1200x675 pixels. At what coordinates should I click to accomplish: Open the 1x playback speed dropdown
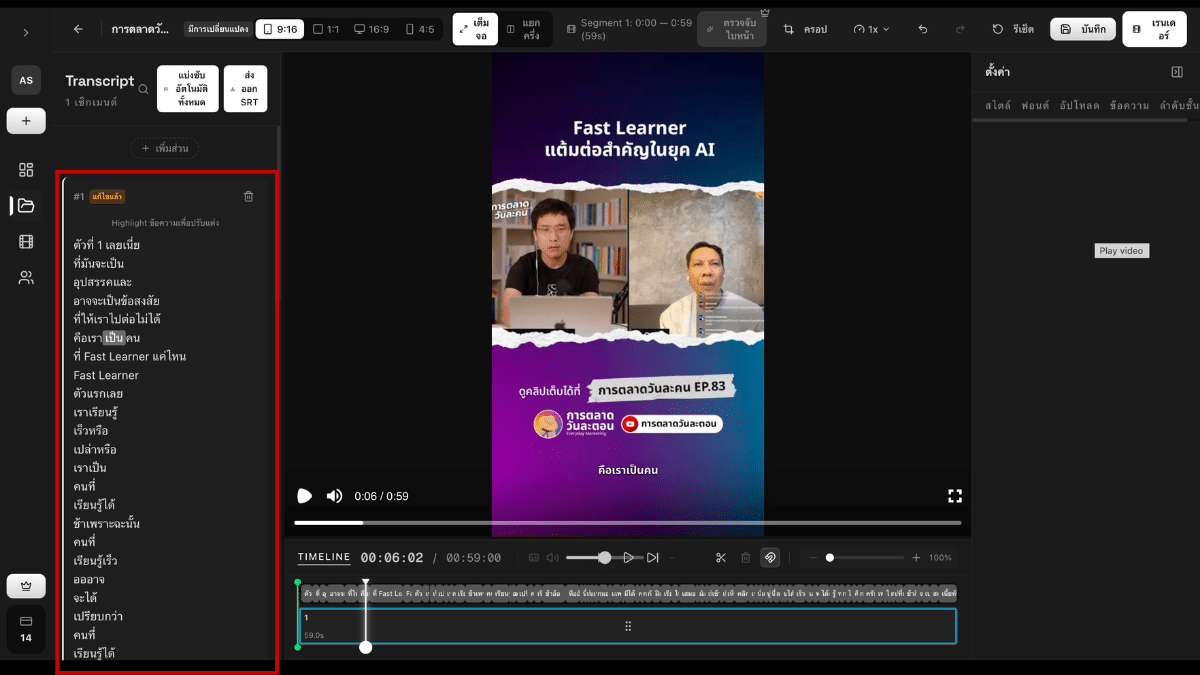point(872,30)
